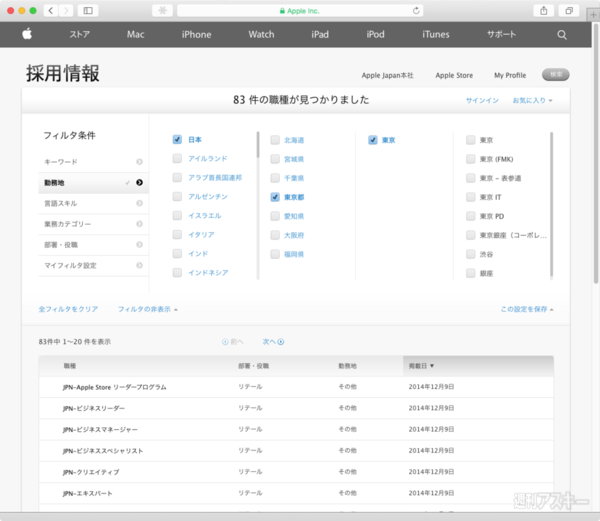Image resolution: width=600 pixels, height=521 pixels.
Task: Collapse filters via フィルタの非表示
Action: 147,309
